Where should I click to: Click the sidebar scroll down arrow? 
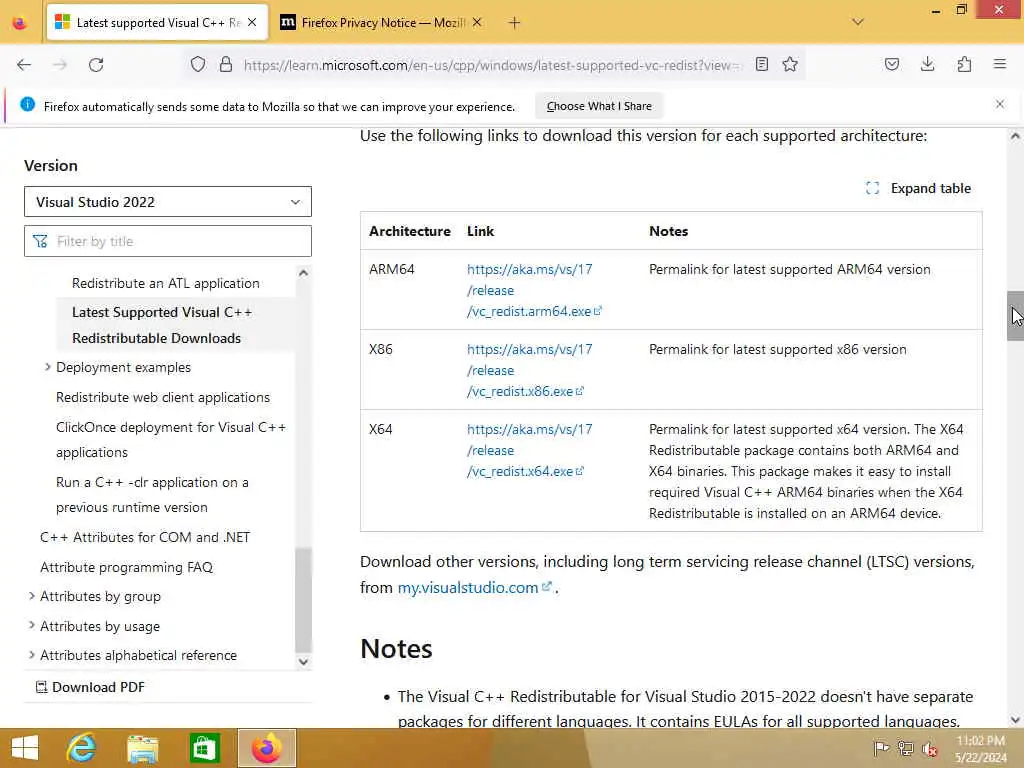coord(303,662)
